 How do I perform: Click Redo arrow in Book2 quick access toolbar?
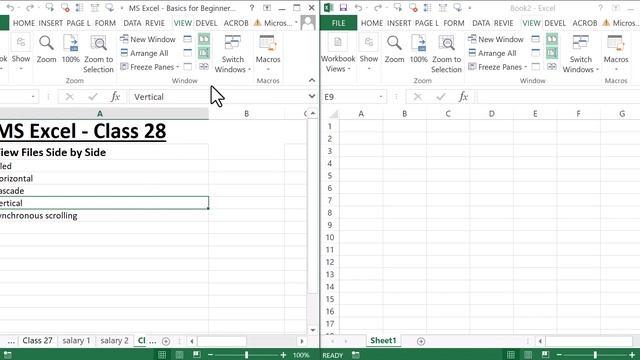coord(378,8)
